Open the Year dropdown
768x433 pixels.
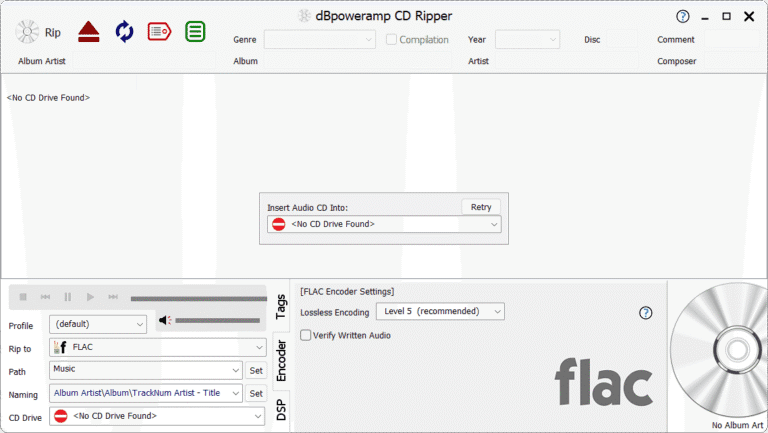point(527,40)
